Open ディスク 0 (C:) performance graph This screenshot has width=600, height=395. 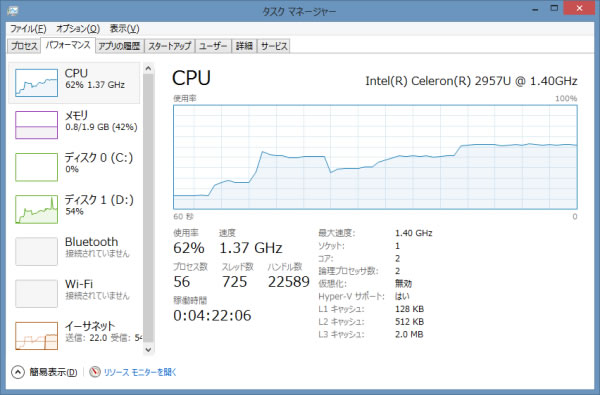coord(36,167)
